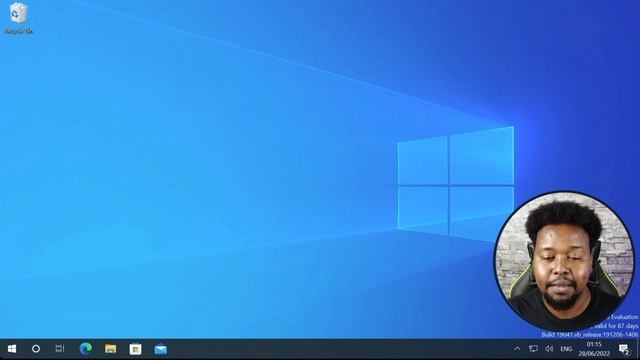Open the Mail app from the taskbar
640x360 pixels.
(161, 349)
